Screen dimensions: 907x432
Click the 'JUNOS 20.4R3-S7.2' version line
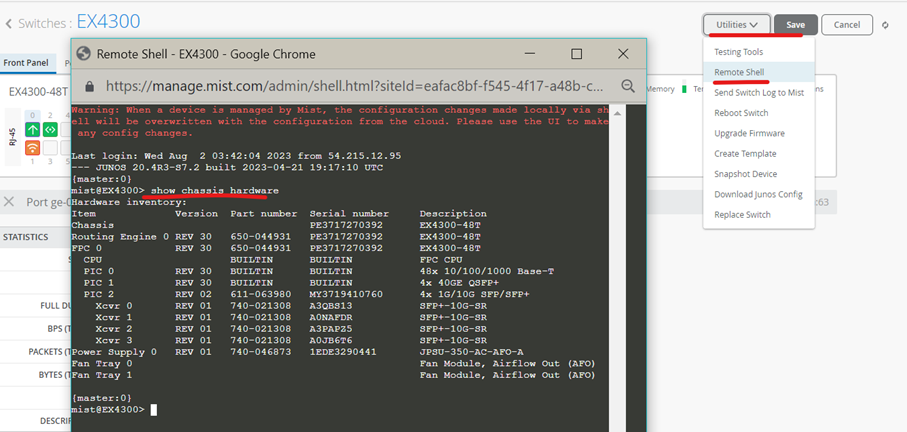coord(227,167)
